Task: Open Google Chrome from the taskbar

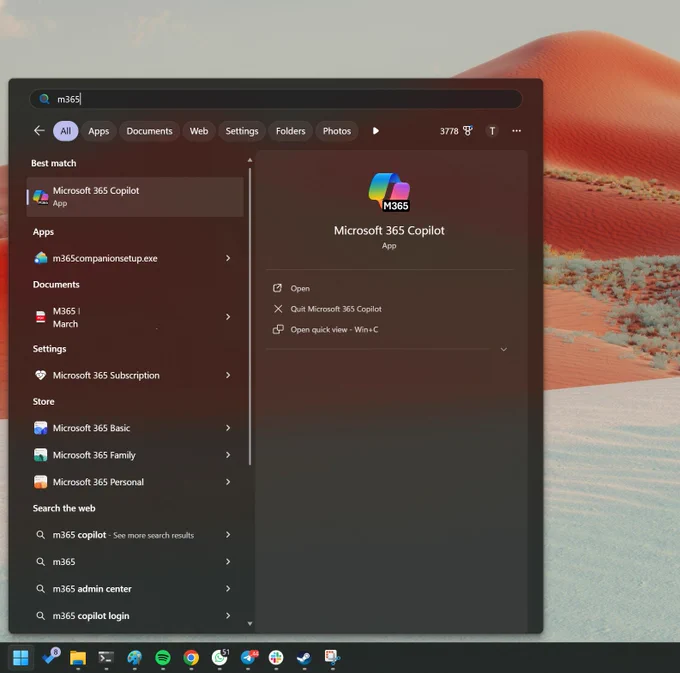Action: tap(191, 658)
